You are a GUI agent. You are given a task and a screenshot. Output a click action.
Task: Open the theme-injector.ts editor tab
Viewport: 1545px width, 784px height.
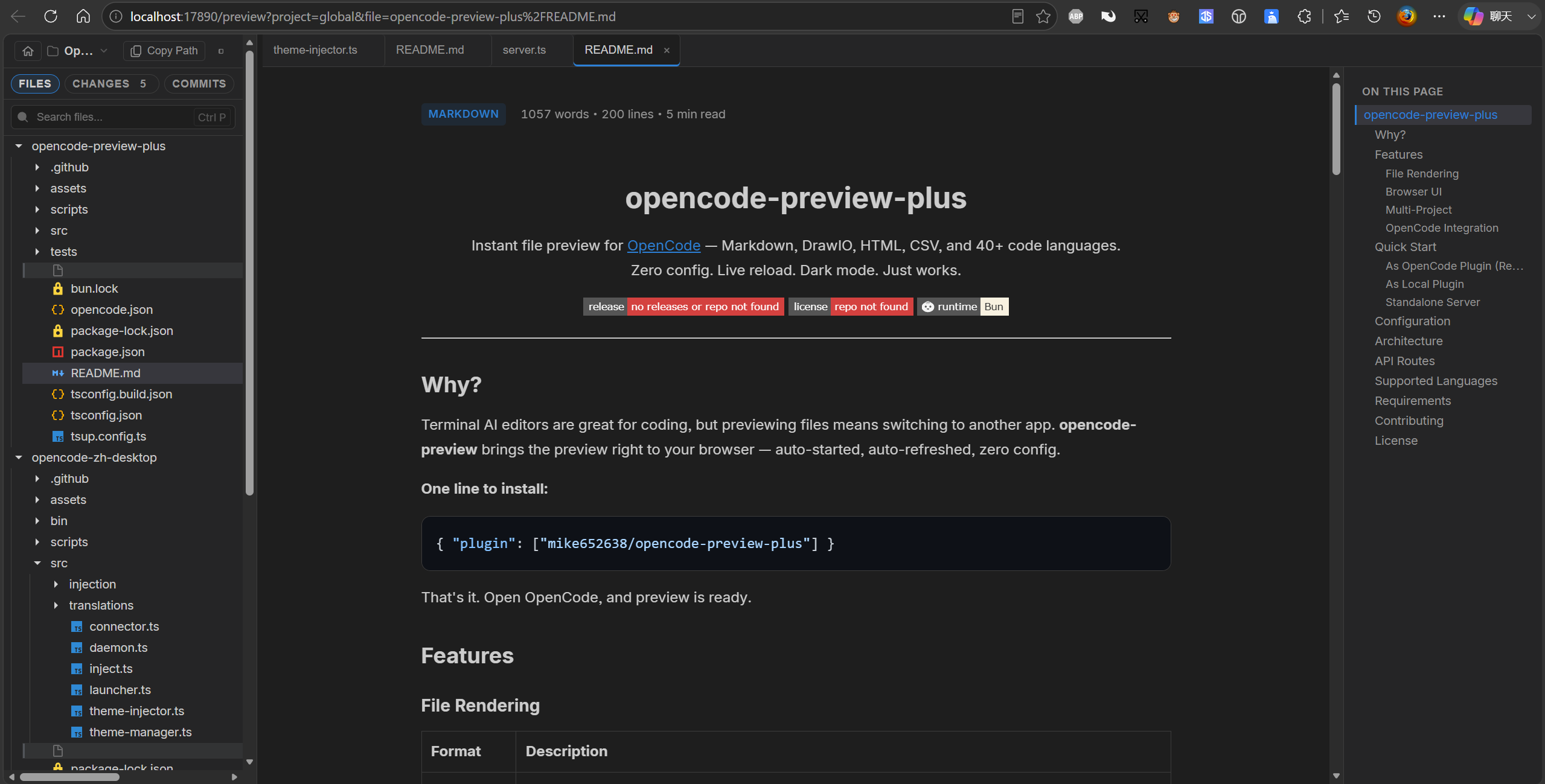click(315, 50)
